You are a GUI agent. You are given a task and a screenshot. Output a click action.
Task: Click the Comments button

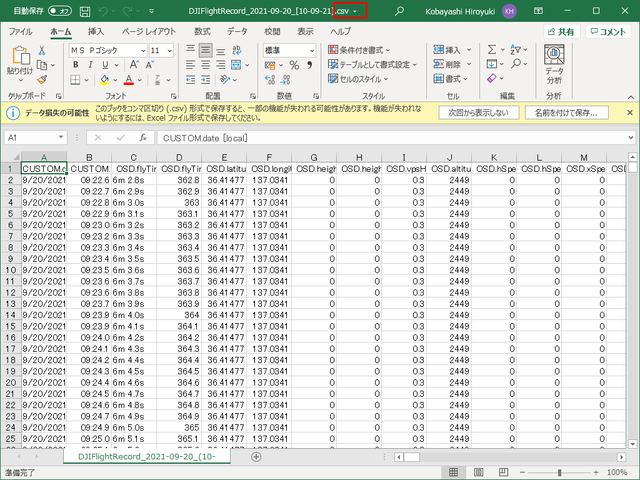pyautogui.click(x=608, y=32)
